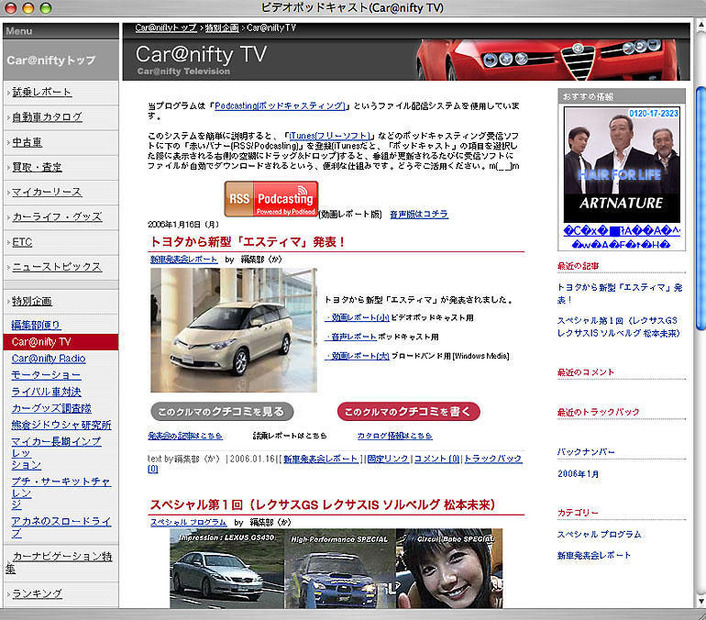Open スペシャル第1回 article headline
This screenshot has width=706, height=620.
pos(322,505)
